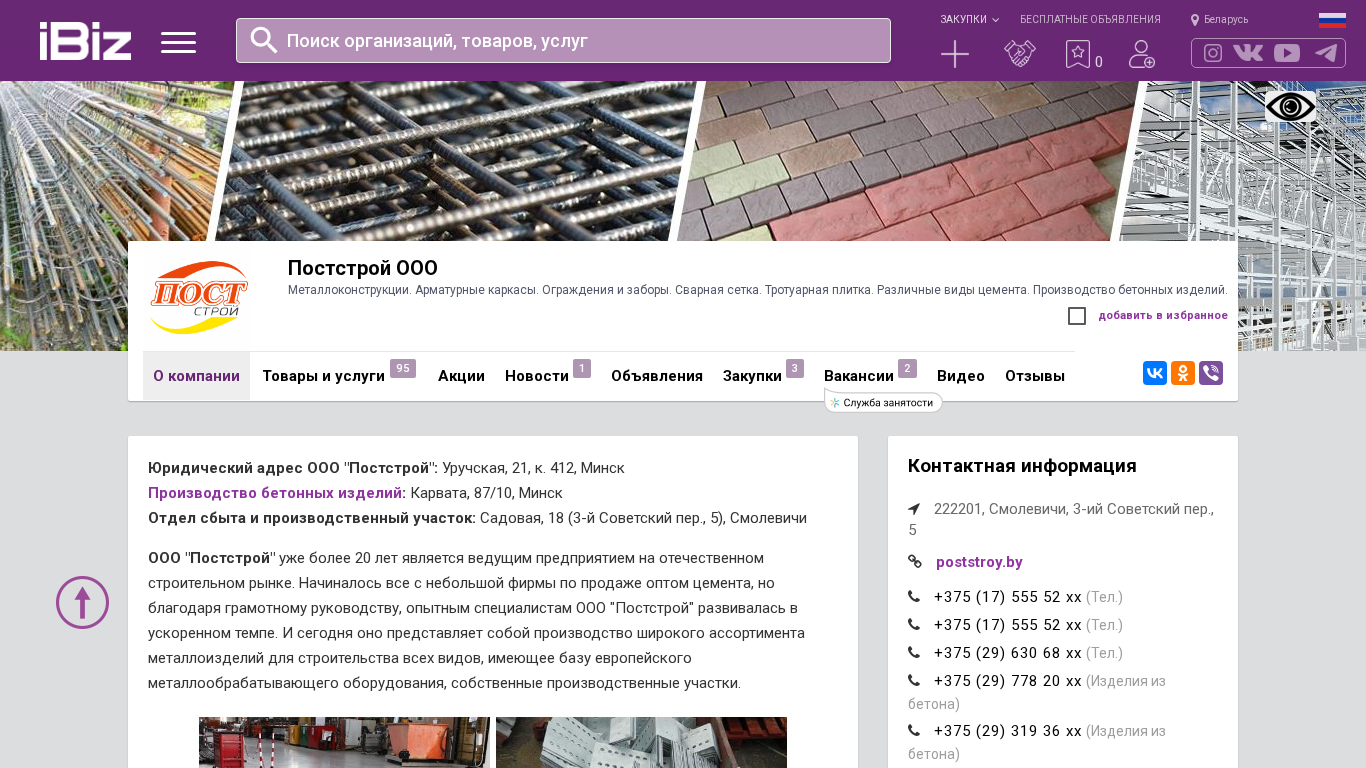Click the plus add icon in header
The height and width of the screenshot is (768, 1366).
pyautogui.click(x=955, y=54)
